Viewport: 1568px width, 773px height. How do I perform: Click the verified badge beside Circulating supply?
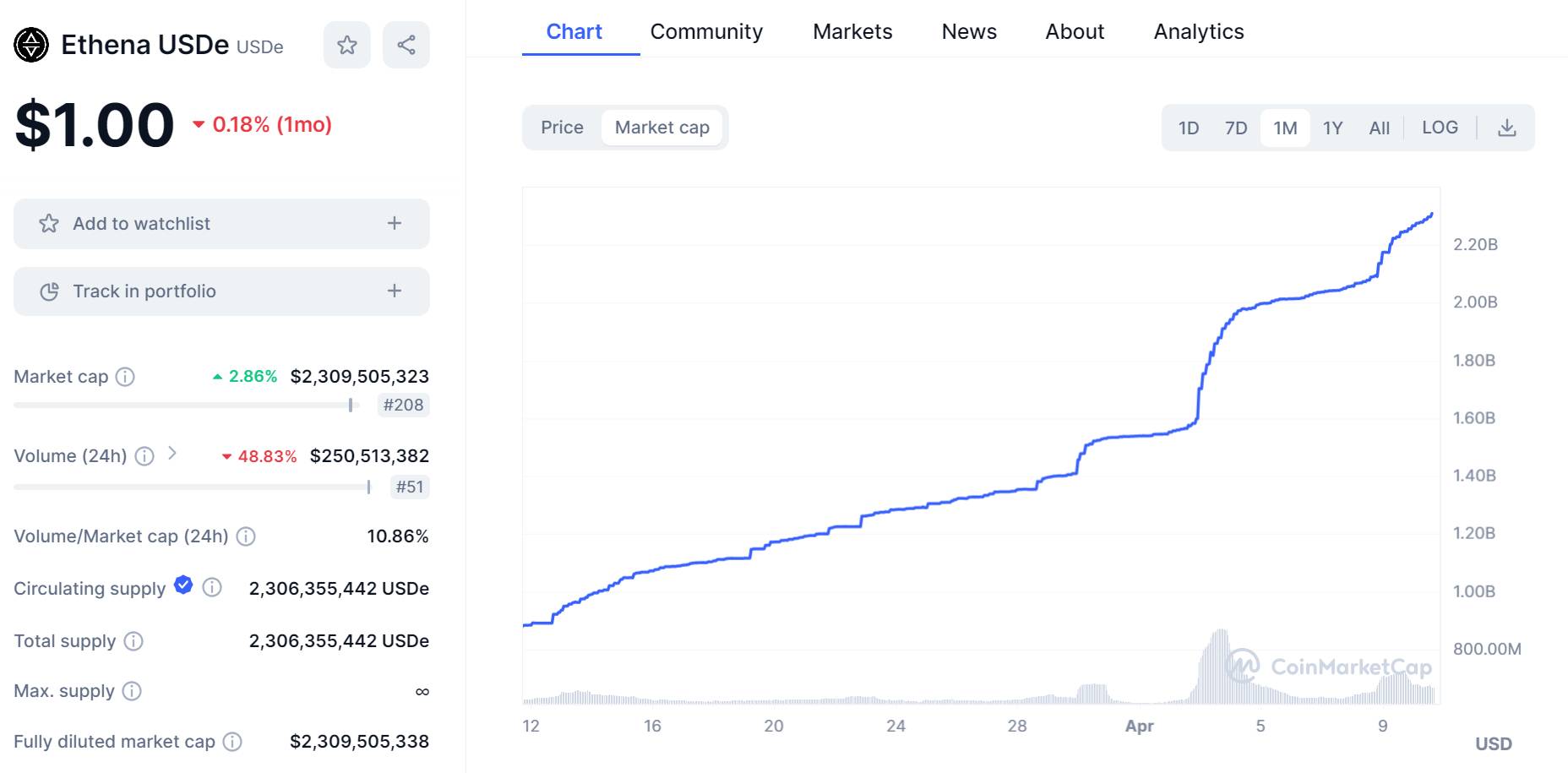pos(183,585)
